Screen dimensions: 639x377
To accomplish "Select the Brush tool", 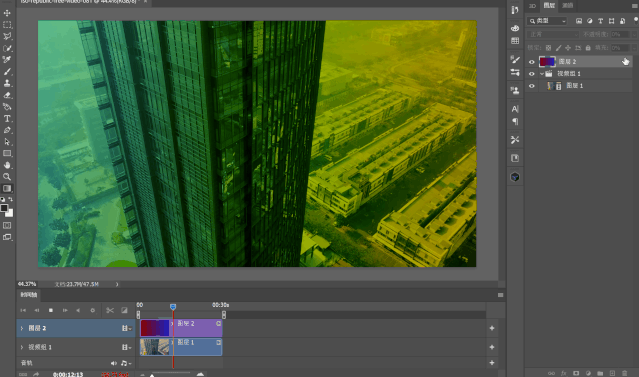I will pos(7,72).
